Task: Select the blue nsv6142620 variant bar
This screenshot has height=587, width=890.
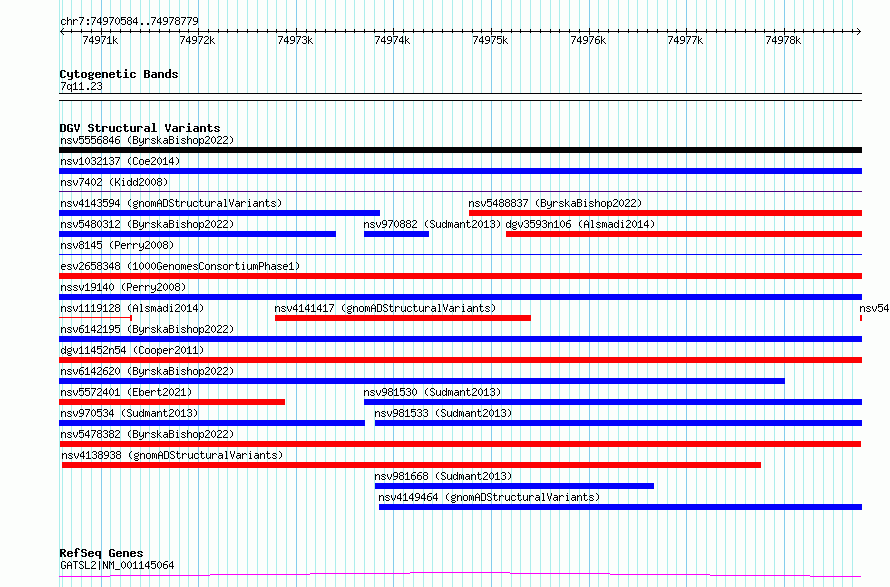Action: 422,381
